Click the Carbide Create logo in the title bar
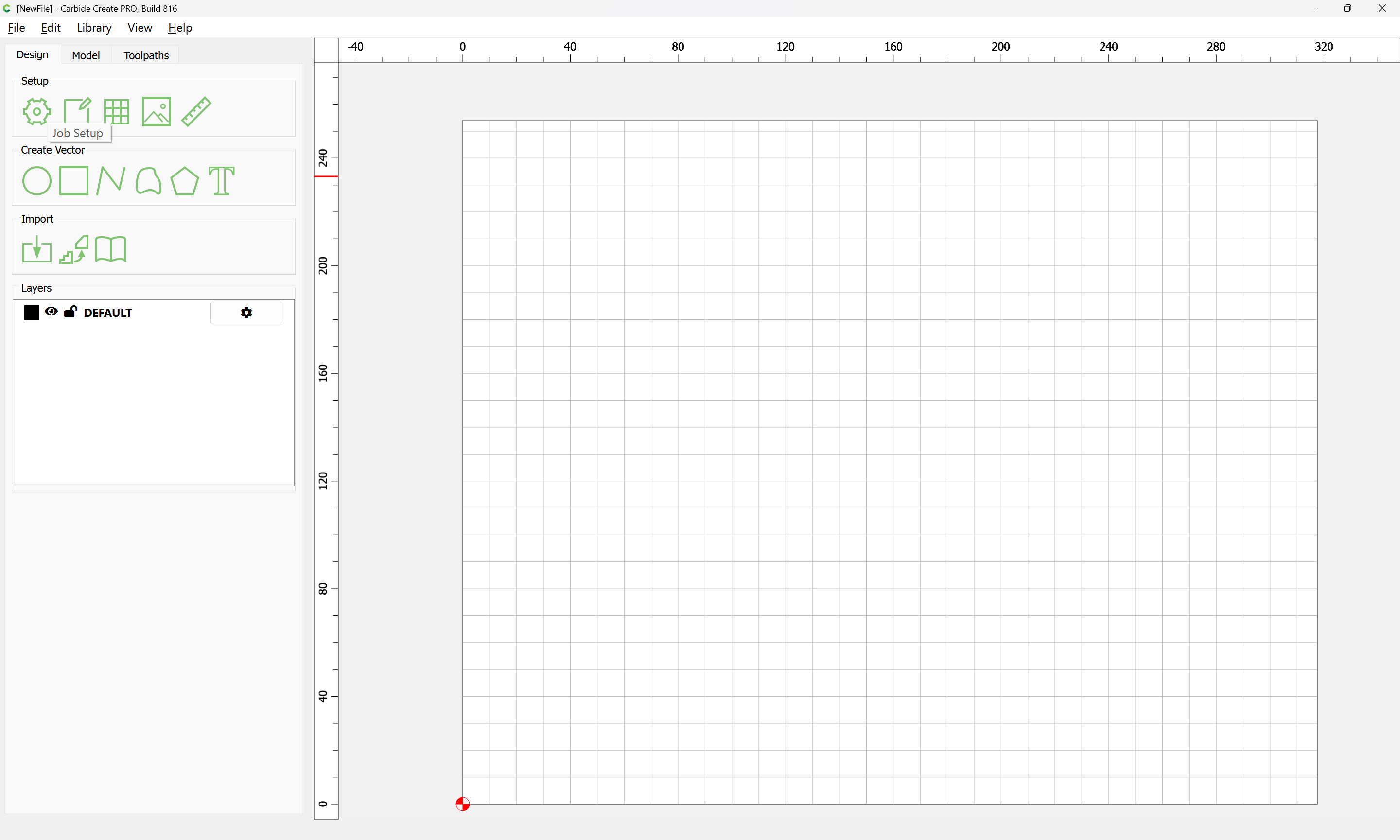The width and height of the screenshot is (1400, 840). pos(7,8)
